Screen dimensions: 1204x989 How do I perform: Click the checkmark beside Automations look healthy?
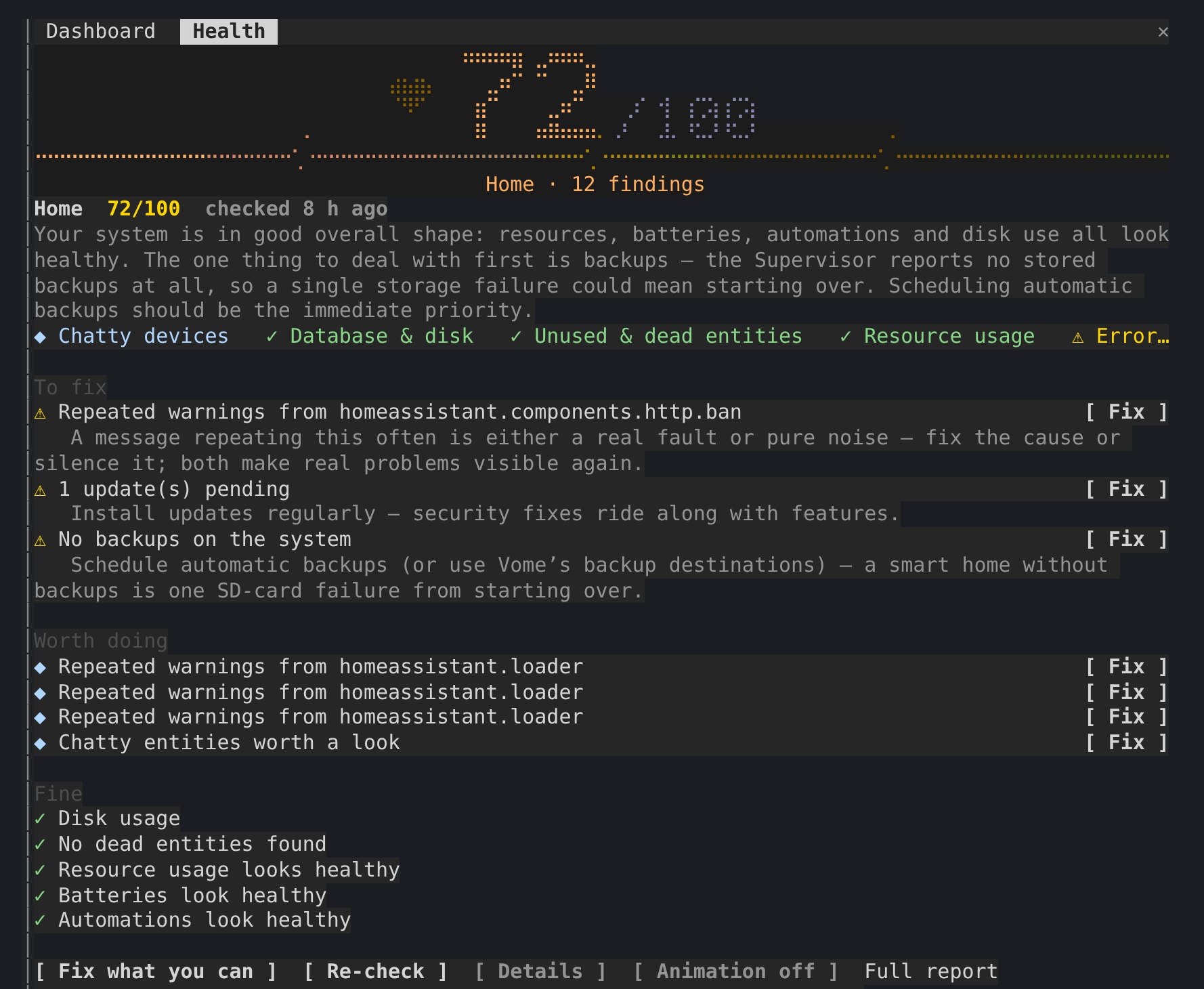click(x=41, y=921)
